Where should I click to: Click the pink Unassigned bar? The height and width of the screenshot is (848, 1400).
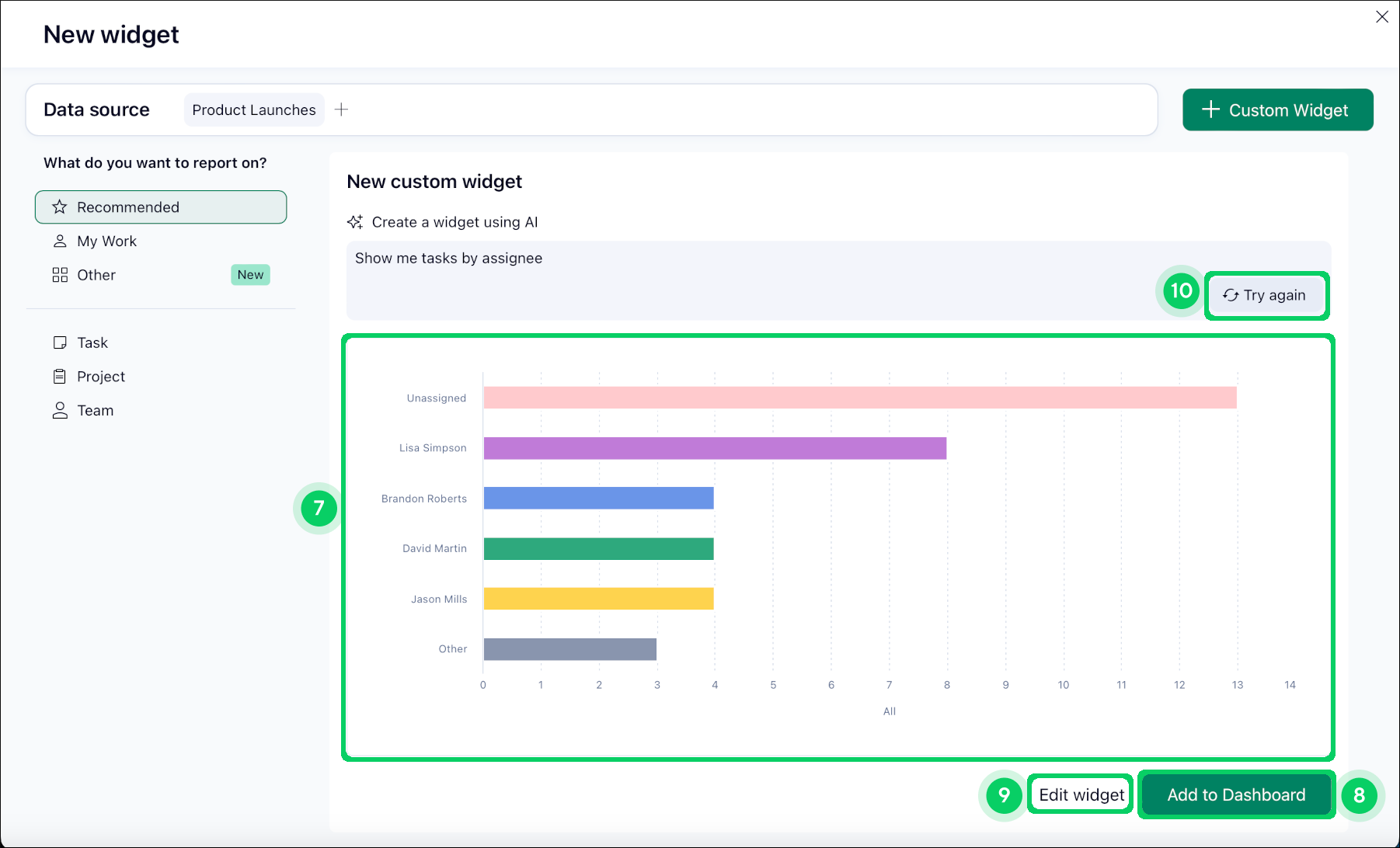(x=859, y=398)
